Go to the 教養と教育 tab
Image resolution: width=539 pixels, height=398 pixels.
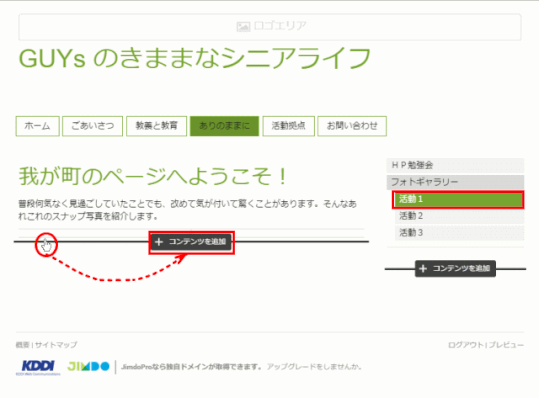[156, 126]
